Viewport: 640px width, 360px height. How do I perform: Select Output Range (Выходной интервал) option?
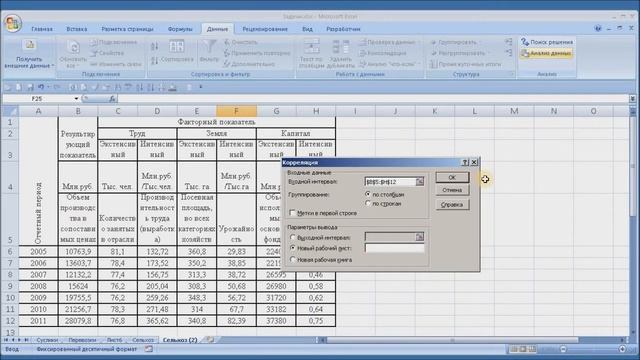tap(320, 237)
